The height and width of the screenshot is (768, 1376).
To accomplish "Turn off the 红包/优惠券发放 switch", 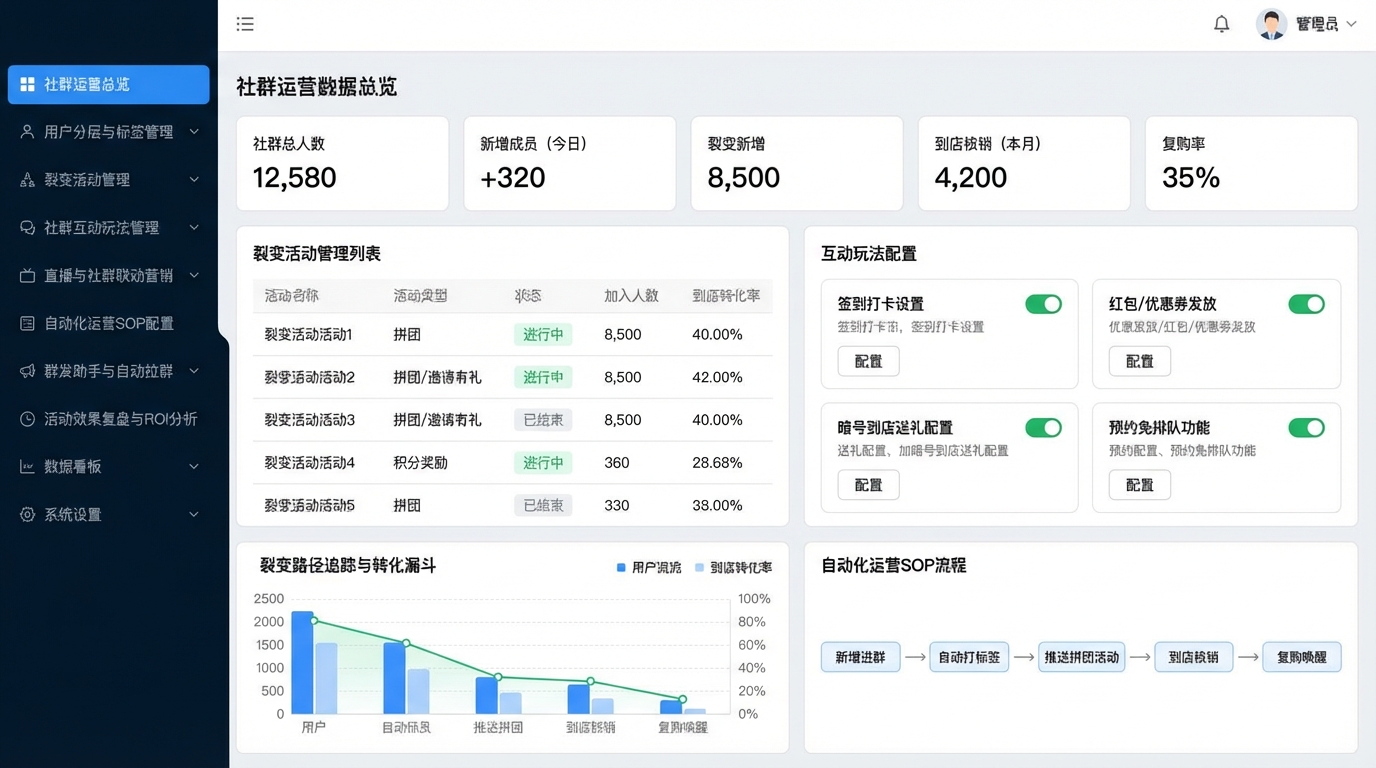I will point(1306,304).
